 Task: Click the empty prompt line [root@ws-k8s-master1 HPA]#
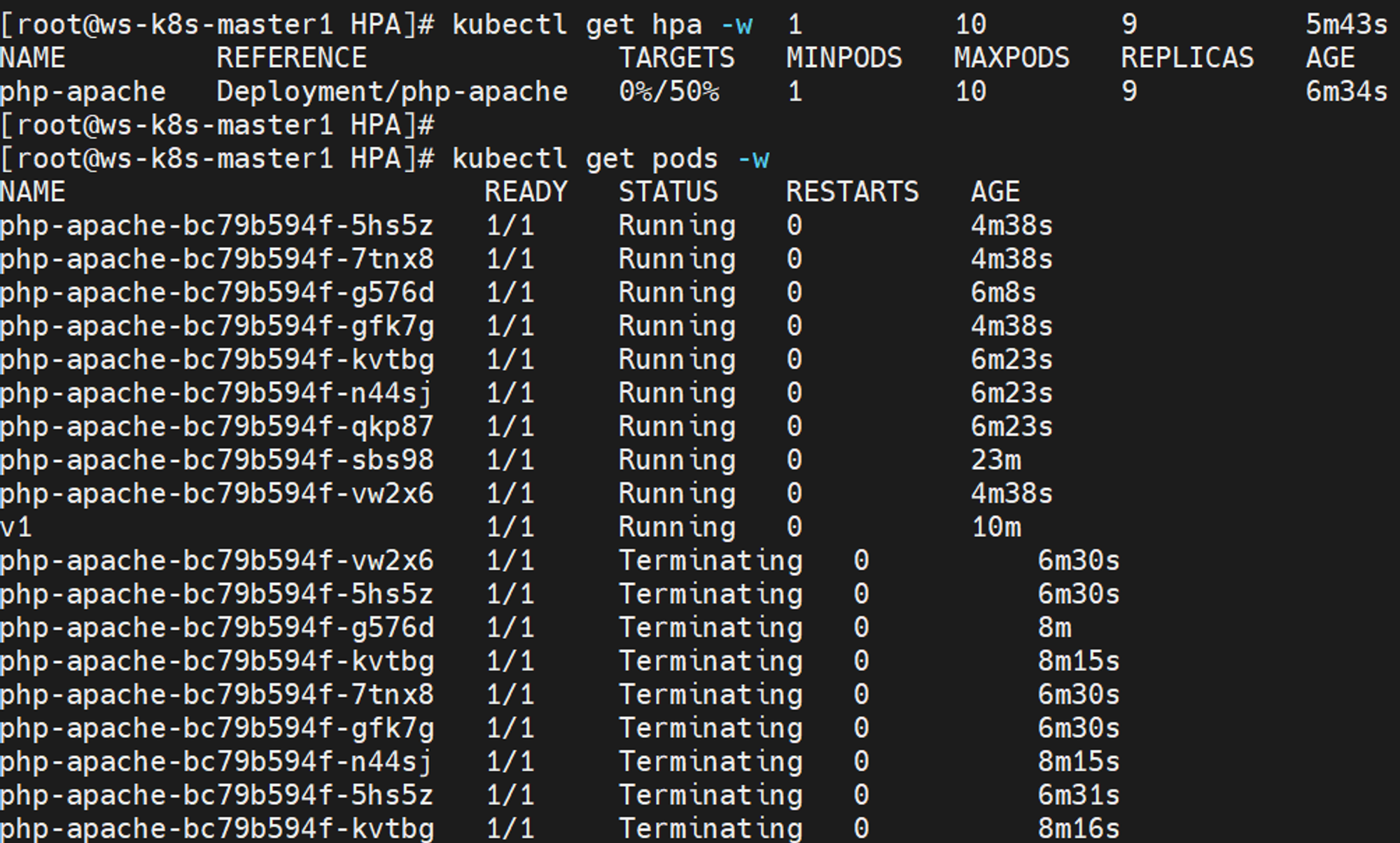(217, 125)
